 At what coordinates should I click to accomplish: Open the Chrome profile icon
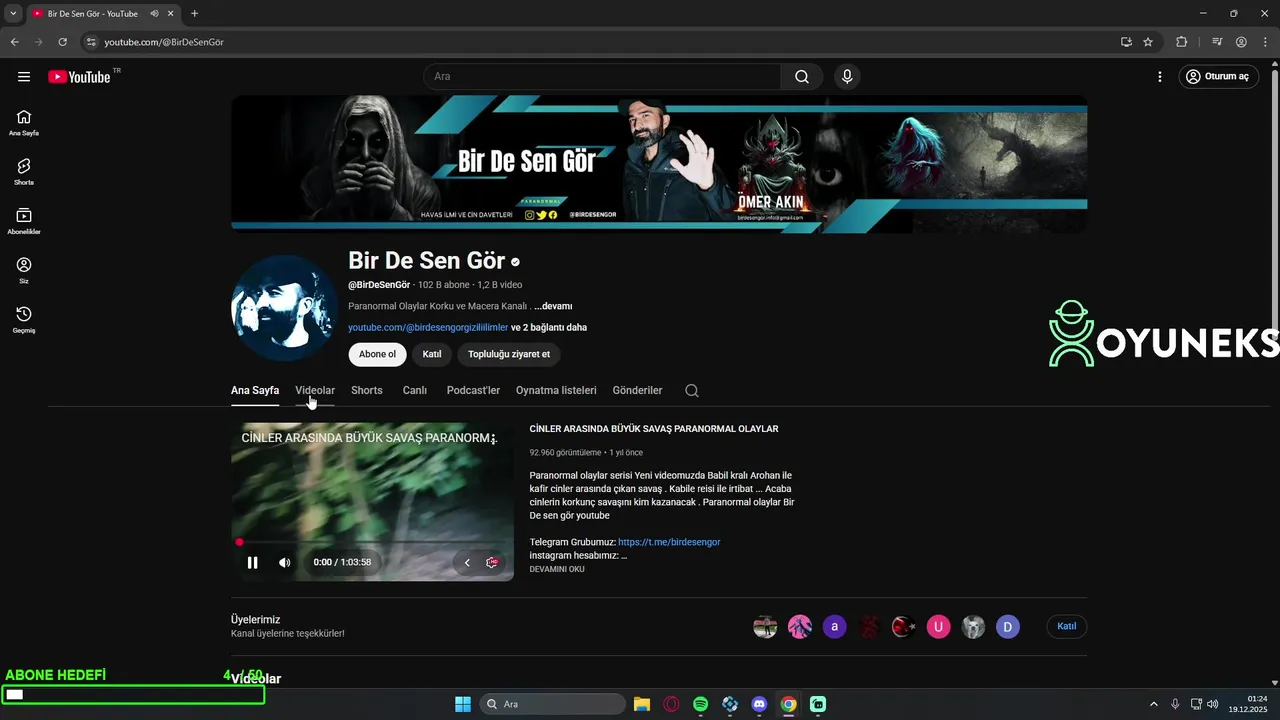tap(1241, 42)
